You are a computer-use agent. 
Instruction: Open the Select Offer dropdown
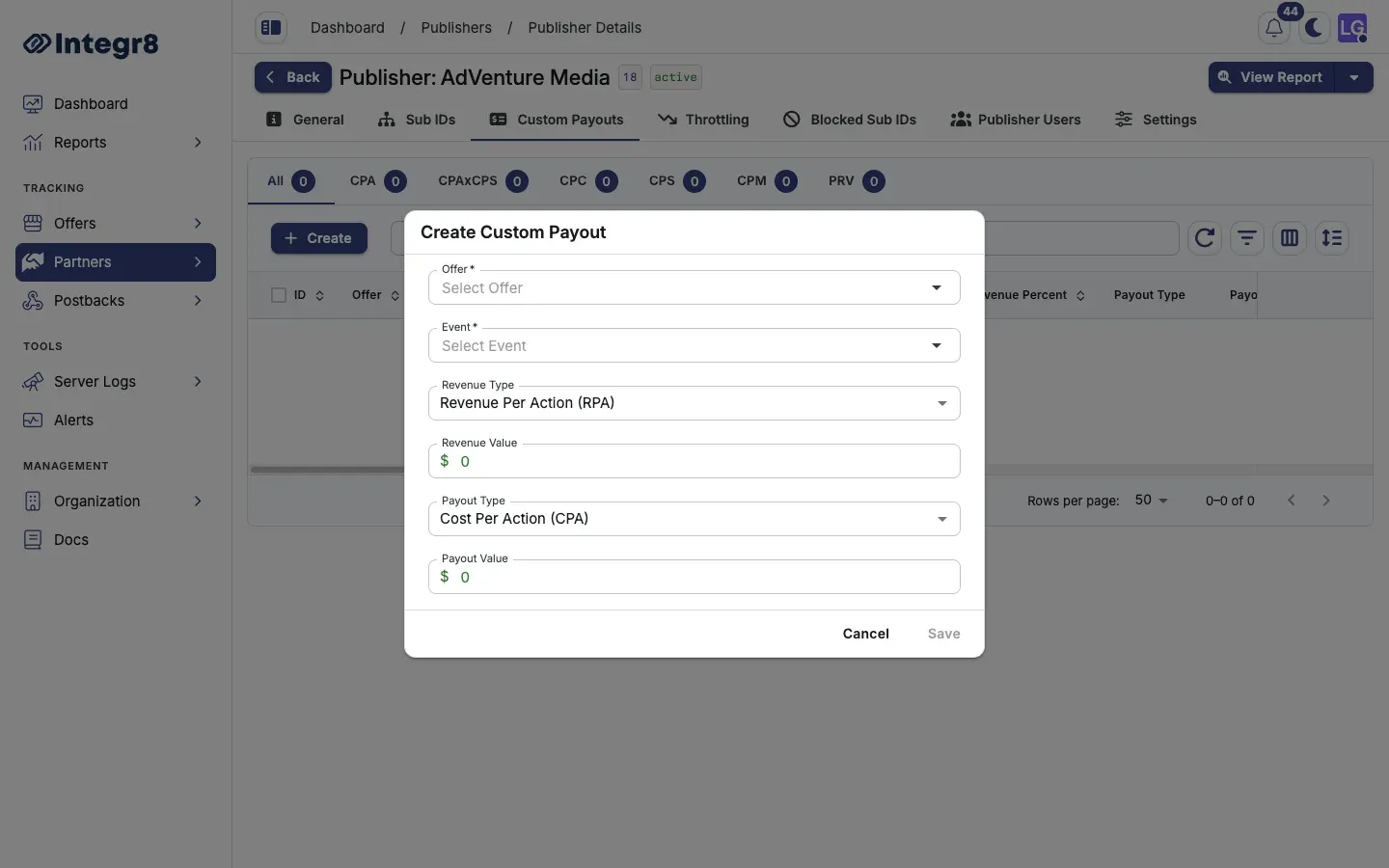(694, 287)
